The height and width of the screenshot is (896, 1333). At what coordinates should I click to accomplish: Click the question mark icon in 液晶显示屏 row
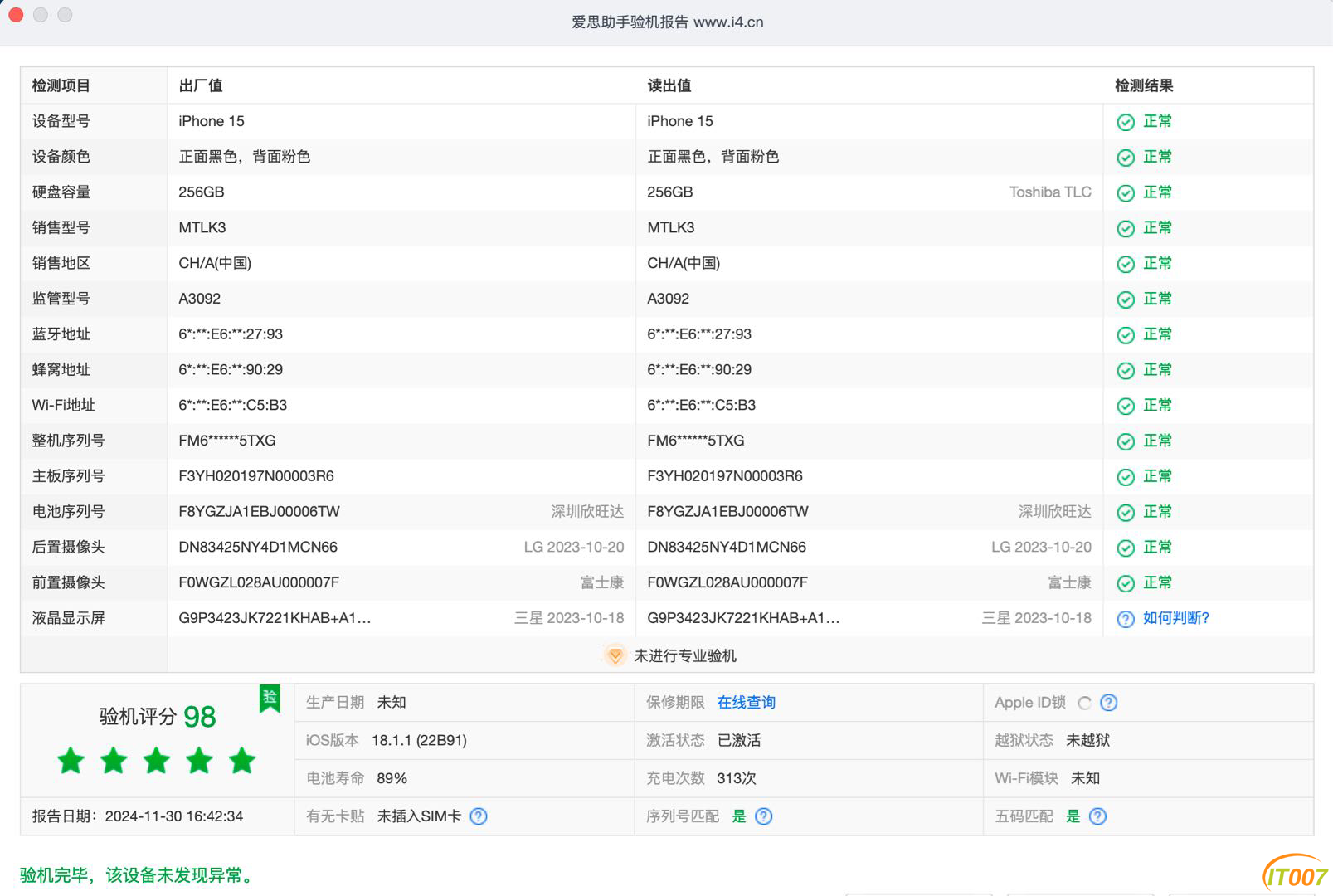point(1126,619)
